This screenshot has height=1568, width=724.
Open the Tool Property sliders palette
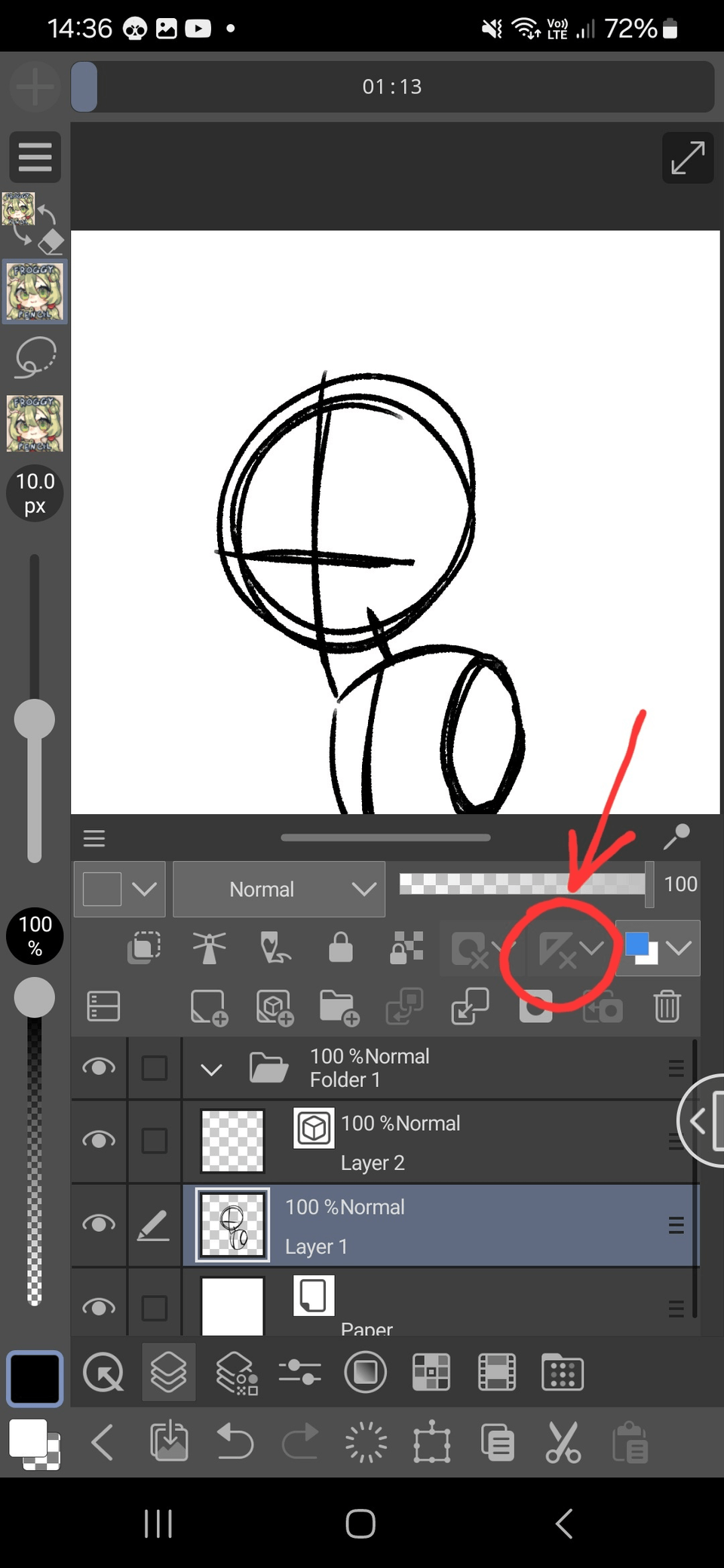300,1373
